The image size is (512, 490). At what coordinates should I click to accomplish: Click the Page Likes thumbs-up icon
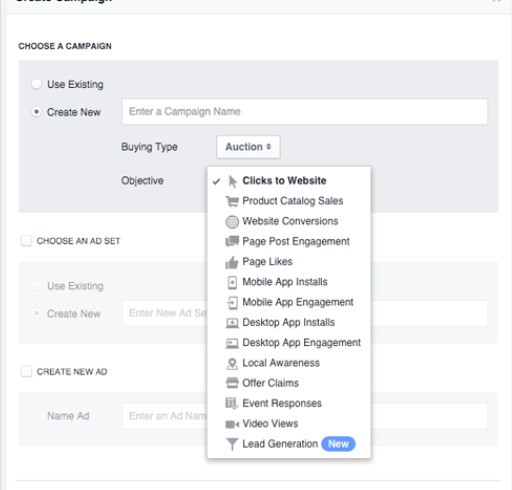(x=232, y=262)
